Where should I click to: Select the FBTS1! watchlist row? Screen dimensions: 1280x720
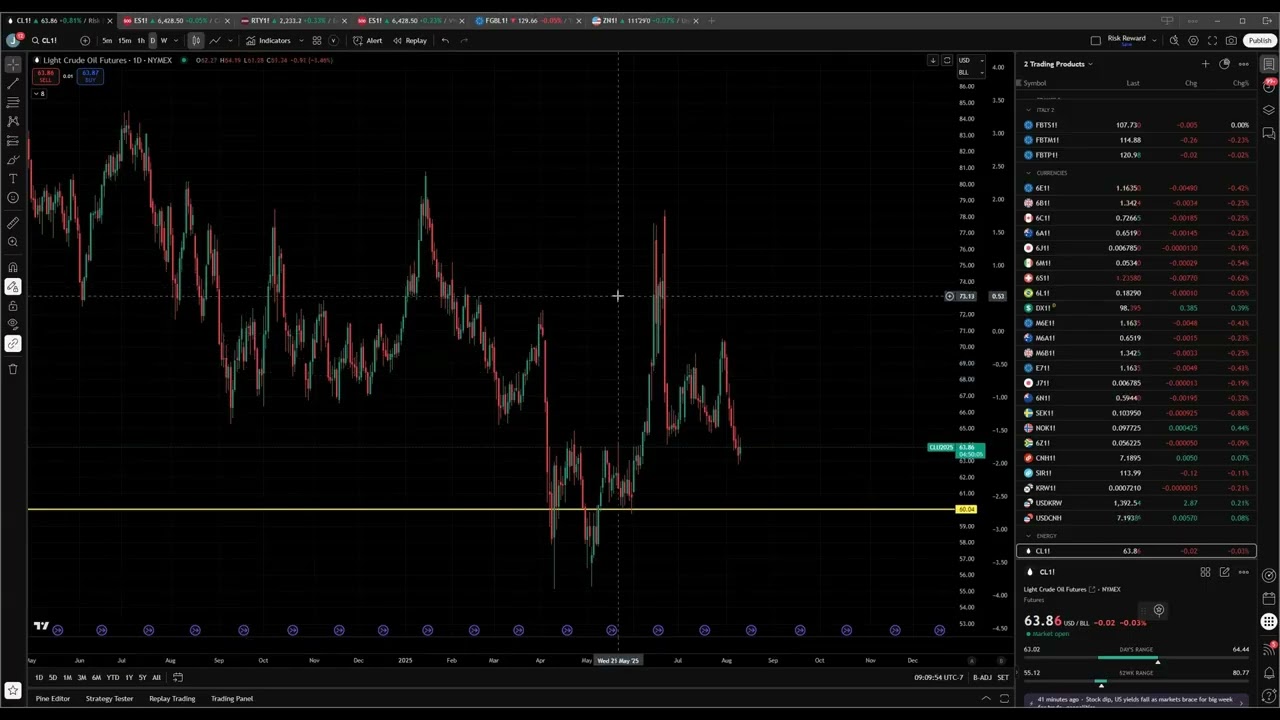click(1136, 125)
